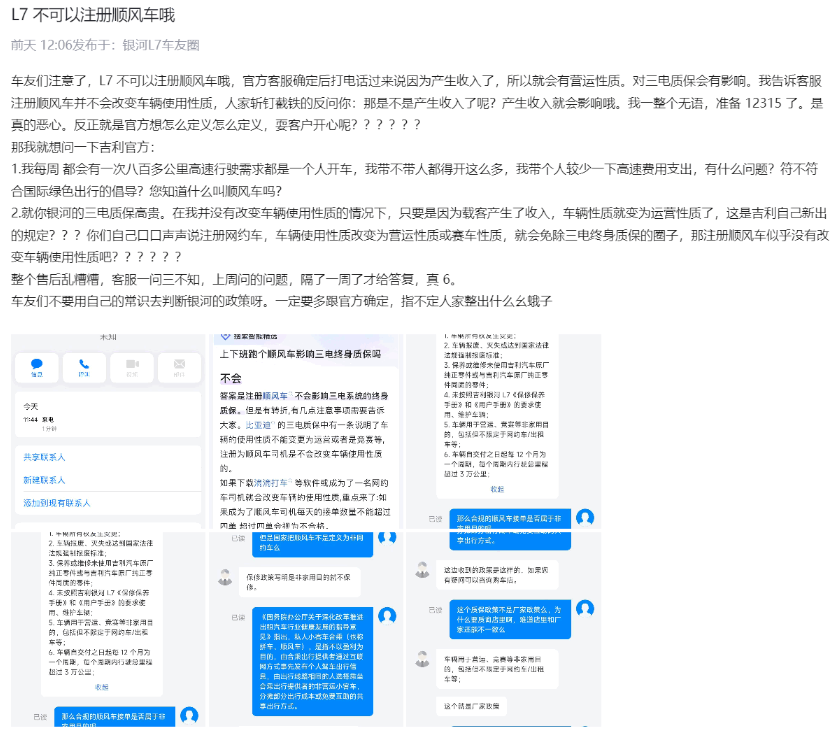Collapse policy list with 收起 in top-right image
The height and width of the screenshot is (739, 838).
point(497,489)
